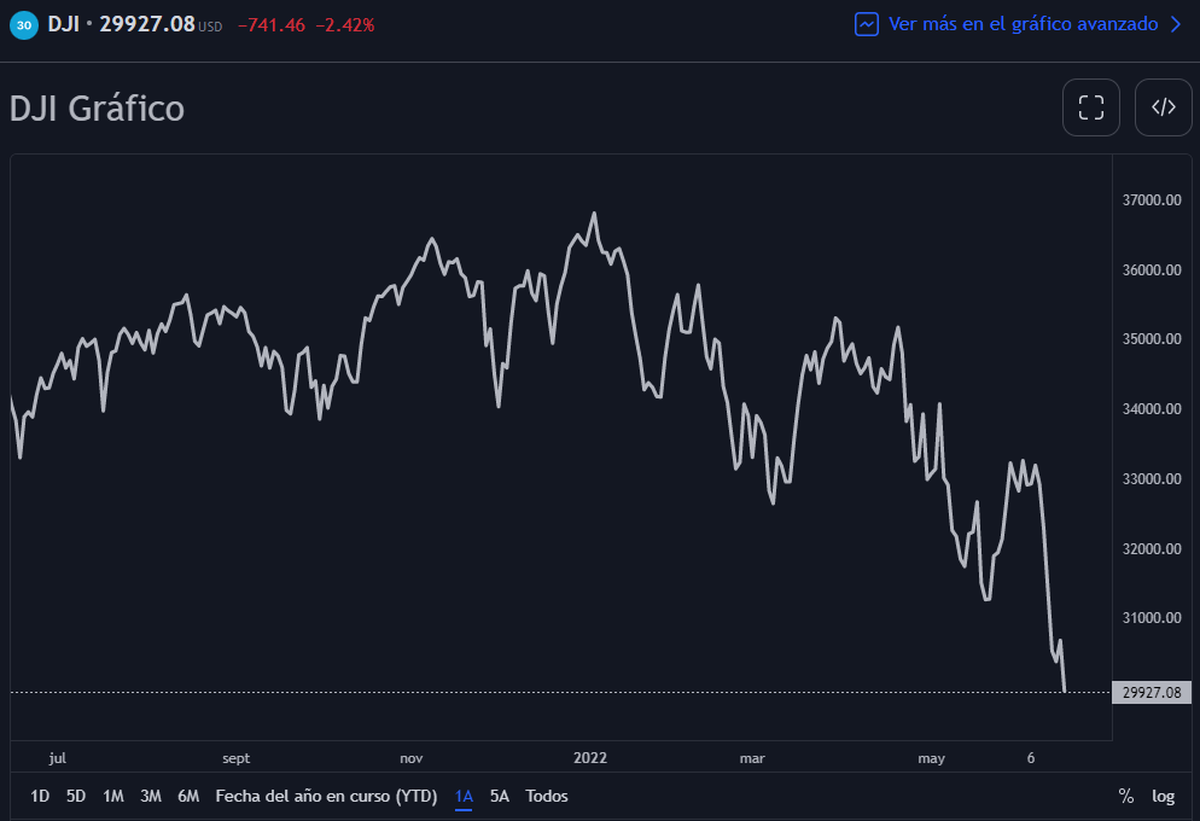Click the 32000.00 price axis label

[x=1152, y=549]
